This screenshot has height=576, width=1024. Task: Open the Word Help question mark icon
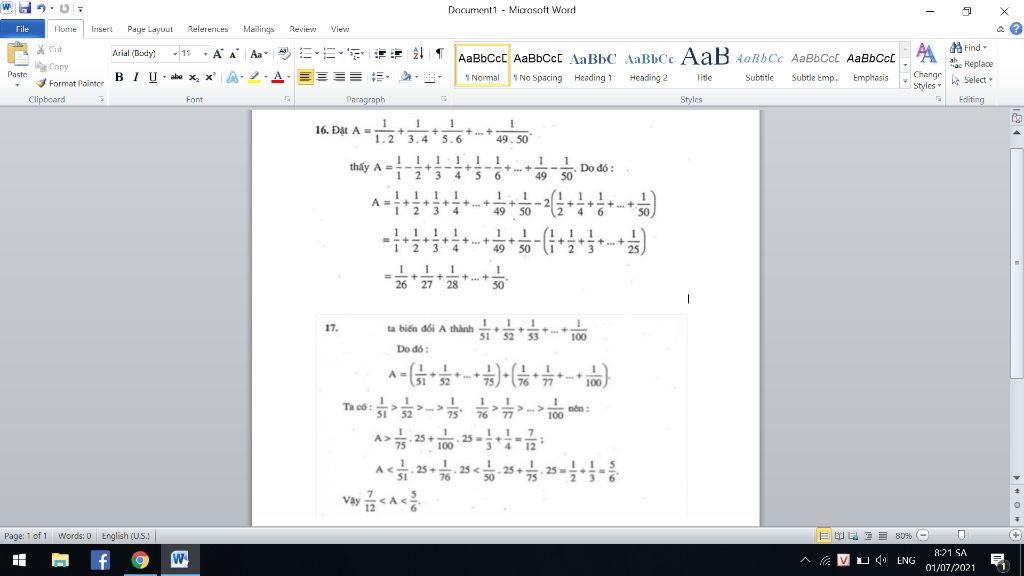coord(1016,29)
